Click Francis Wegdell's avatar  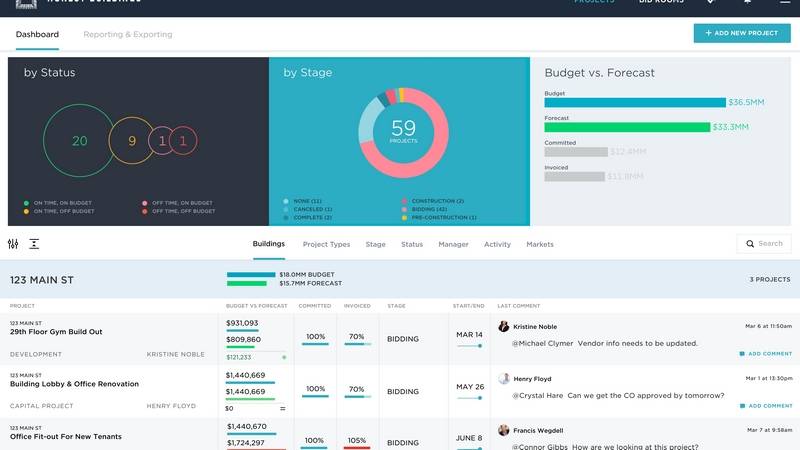tap(504, 430)
